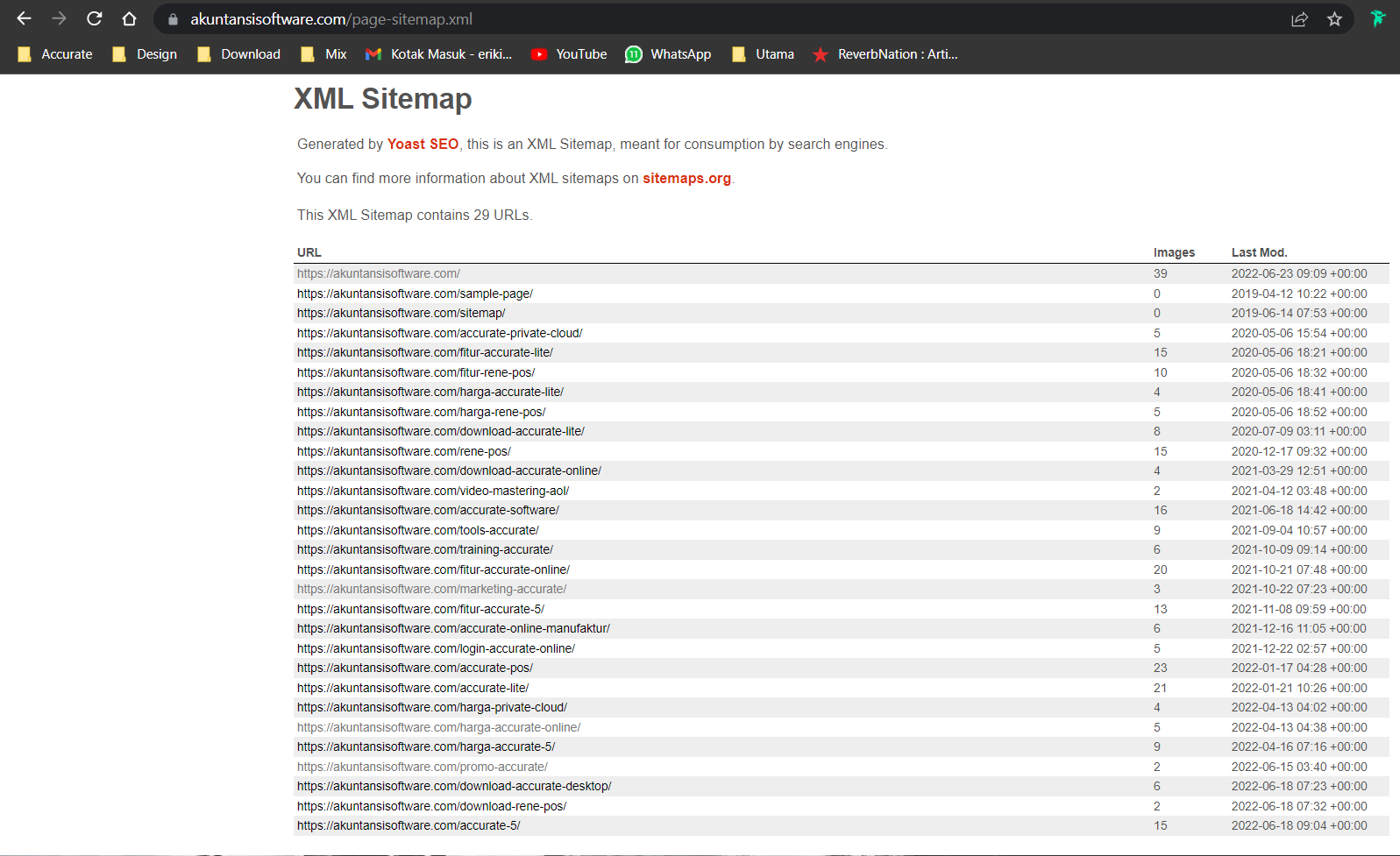Open the harga-rene-pos link
This screenshot has width=1400, height=856.
(x=421, y=413)
